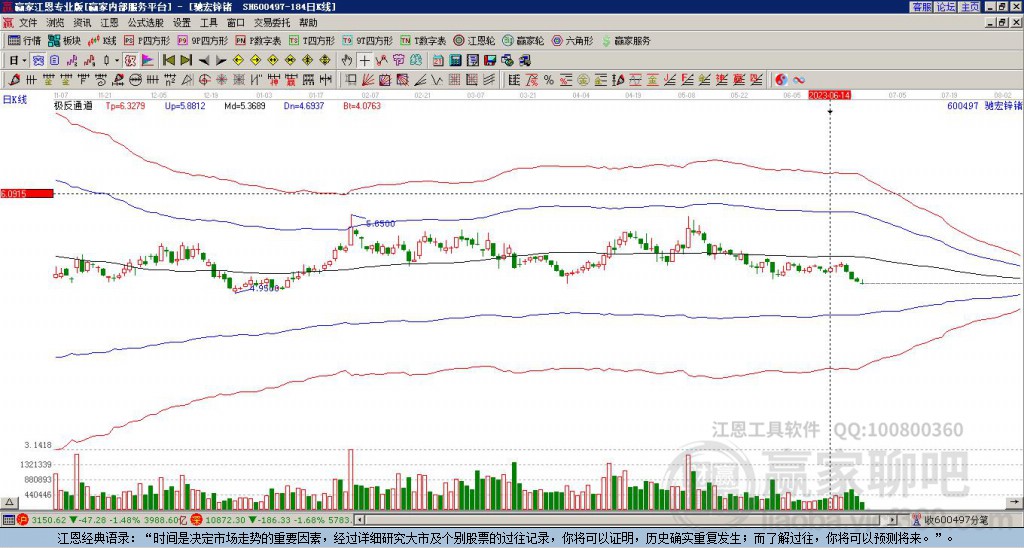Open the 设置 settings menu

[181, 22]
